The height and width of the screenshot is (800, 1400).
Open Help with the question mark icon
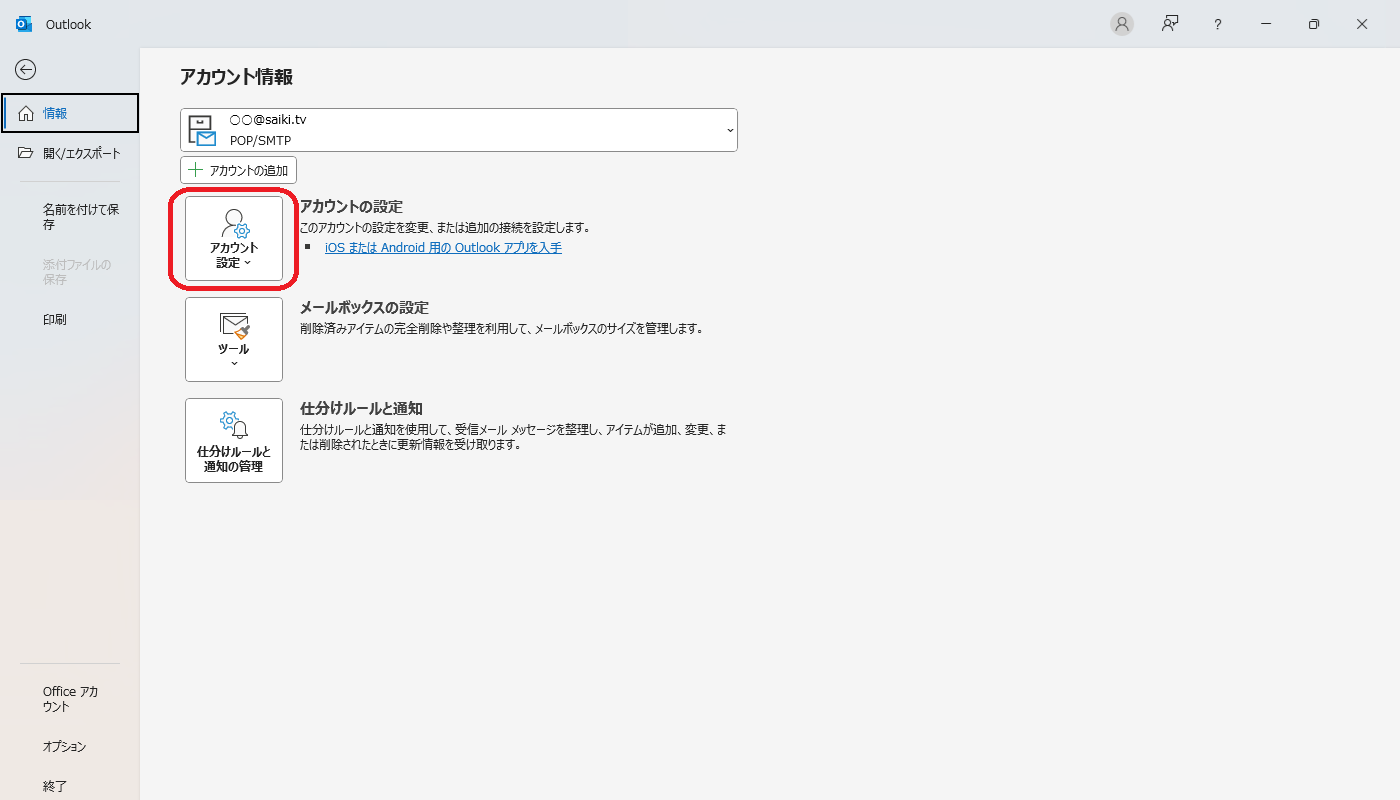point(1217,24)
